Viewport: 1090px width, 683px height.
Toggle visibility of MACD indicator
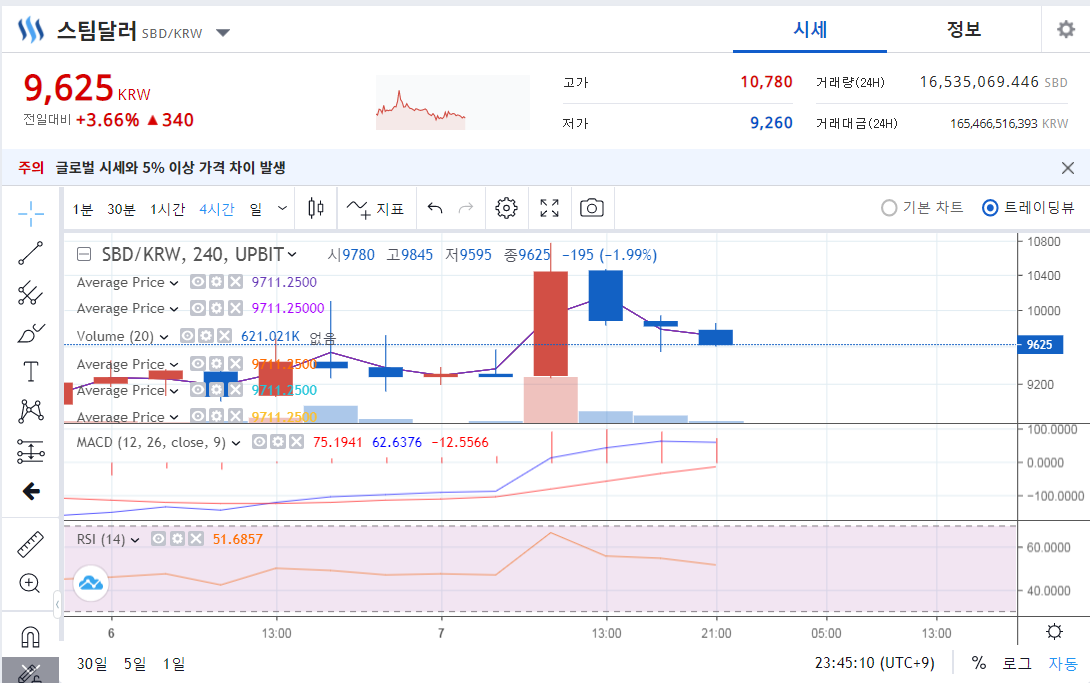259,442
